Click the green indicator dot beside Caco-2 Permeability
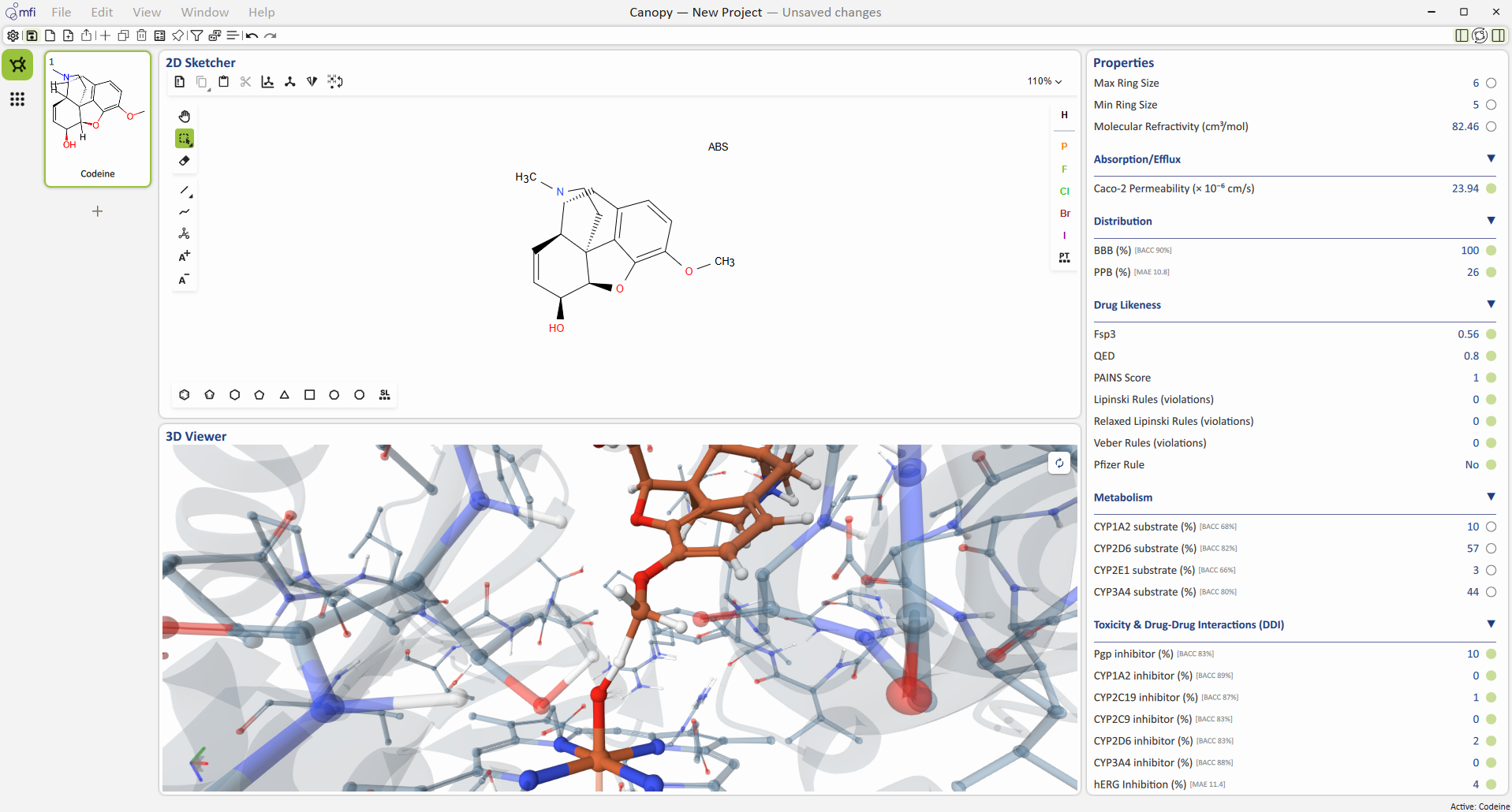The image size is (1512, 812). coord(1491,188)
